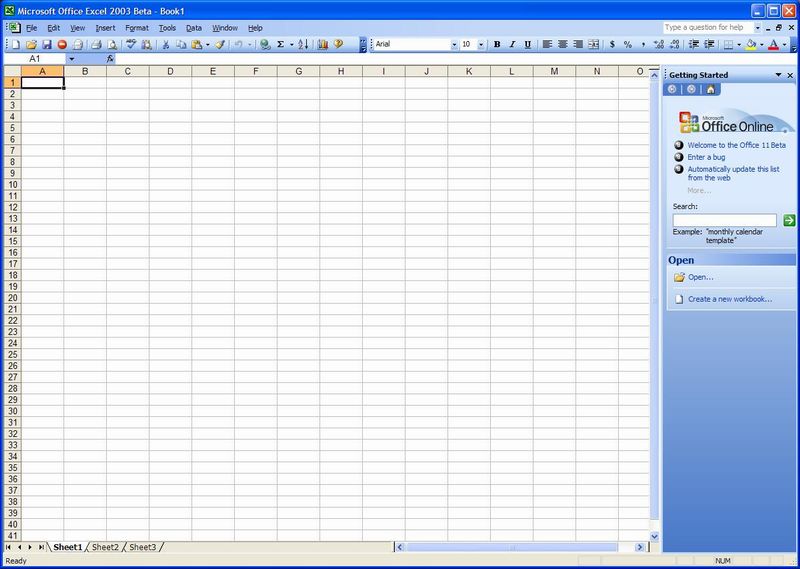The height and width of the screenshot is (569, 800).
Task: Open the Font Color palette dropdown arrow
Action: click(785, 44)
